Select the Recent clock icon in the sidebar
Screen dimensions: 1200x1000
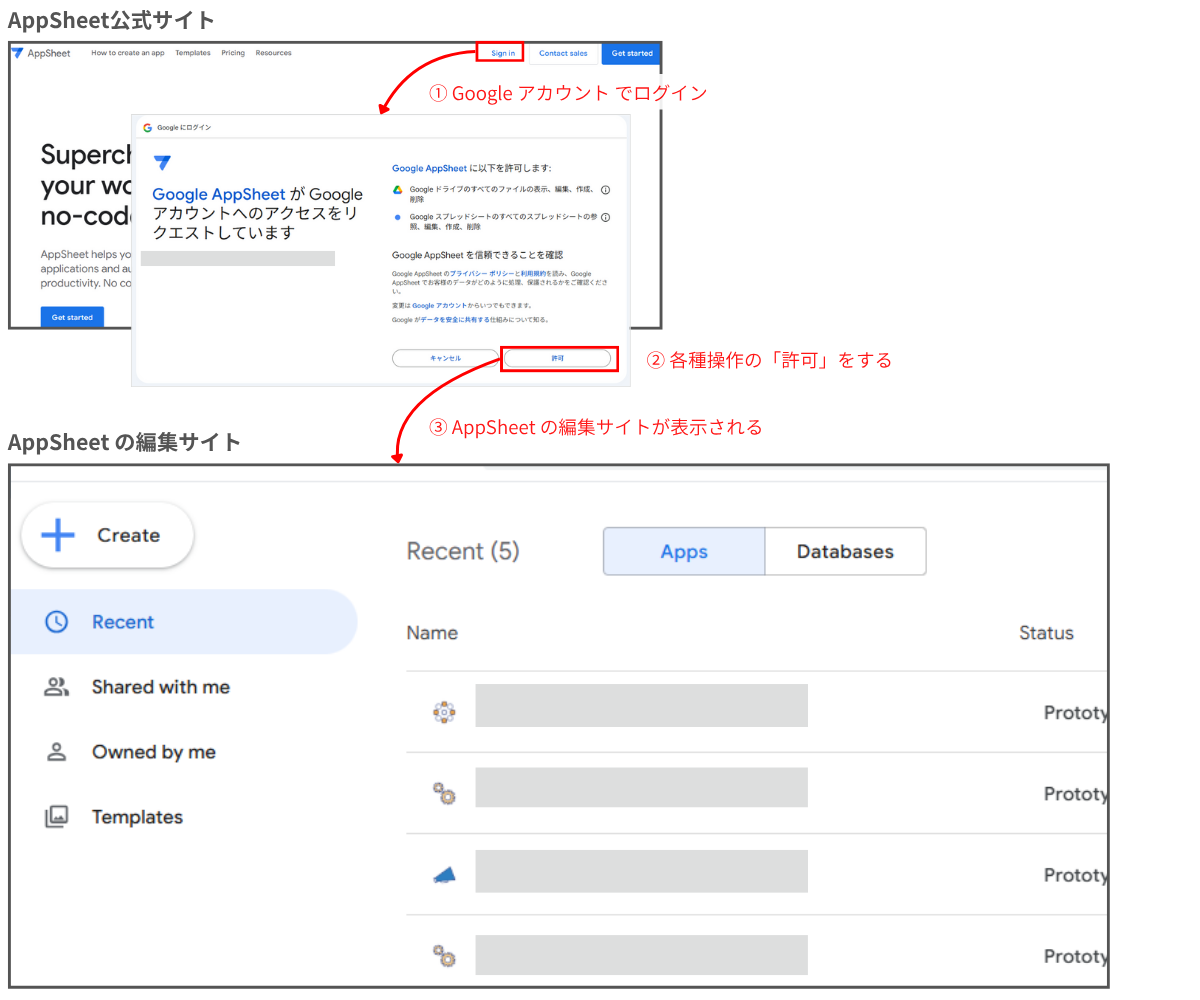(55, 622)
